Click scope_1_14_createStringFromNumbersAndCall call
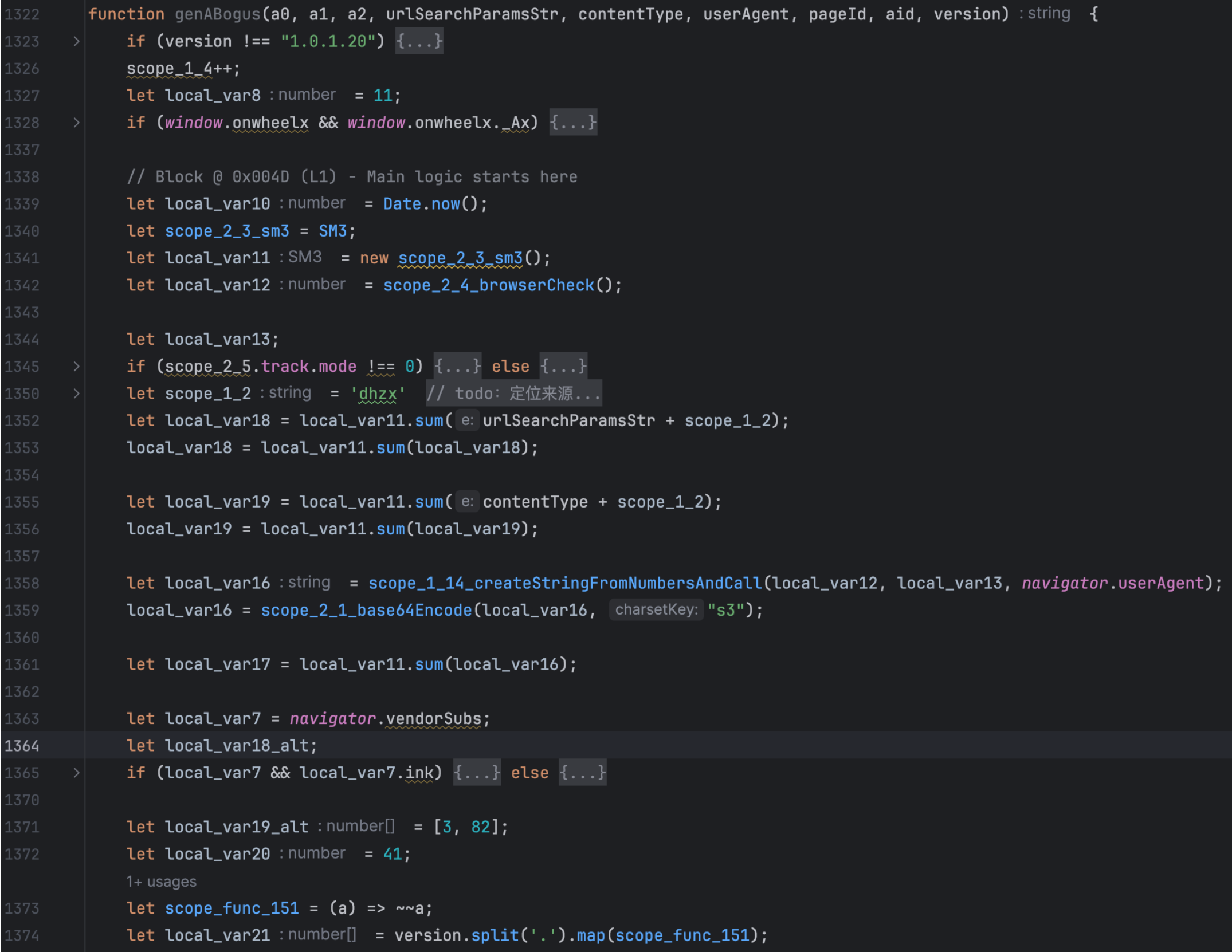Screen dimensions: 1232x952 [565, 583]
